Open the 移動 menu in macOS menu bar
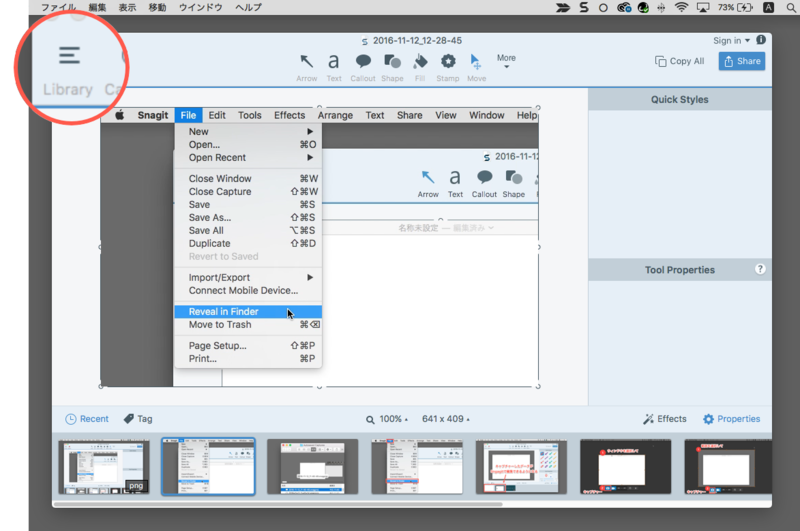This screenshot has width=800, height=531. tap(157, 7)
